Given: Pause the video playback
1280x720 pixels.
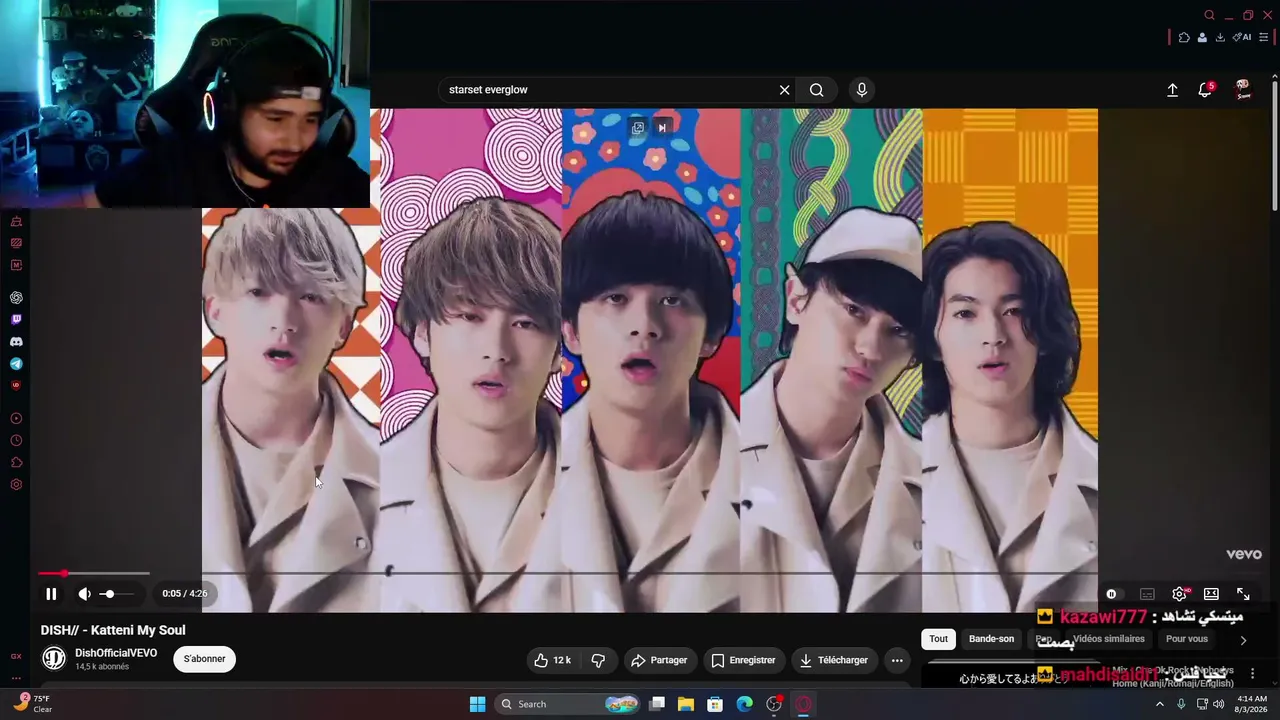Looking at the screenshot, I should click(x=51, y=594).
